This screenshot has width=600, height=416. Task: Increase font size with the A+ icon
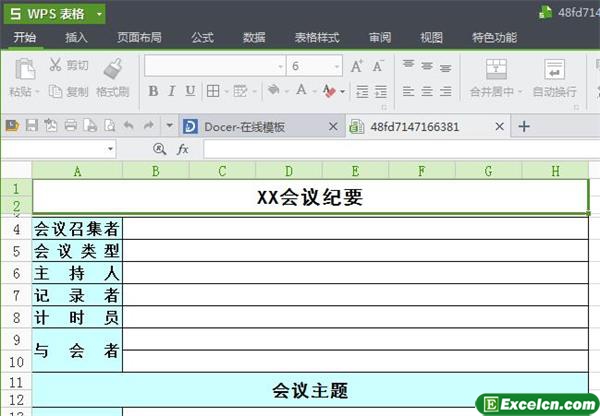click(x=356, y=66)
